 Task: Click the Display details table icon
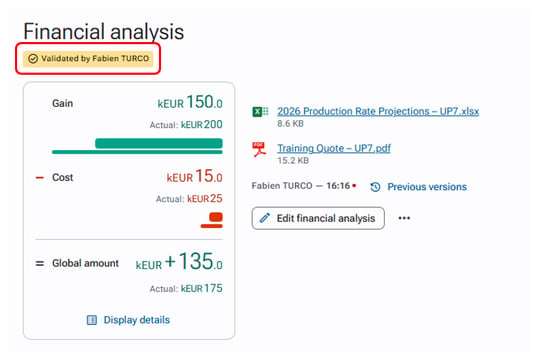click(92, 320)
